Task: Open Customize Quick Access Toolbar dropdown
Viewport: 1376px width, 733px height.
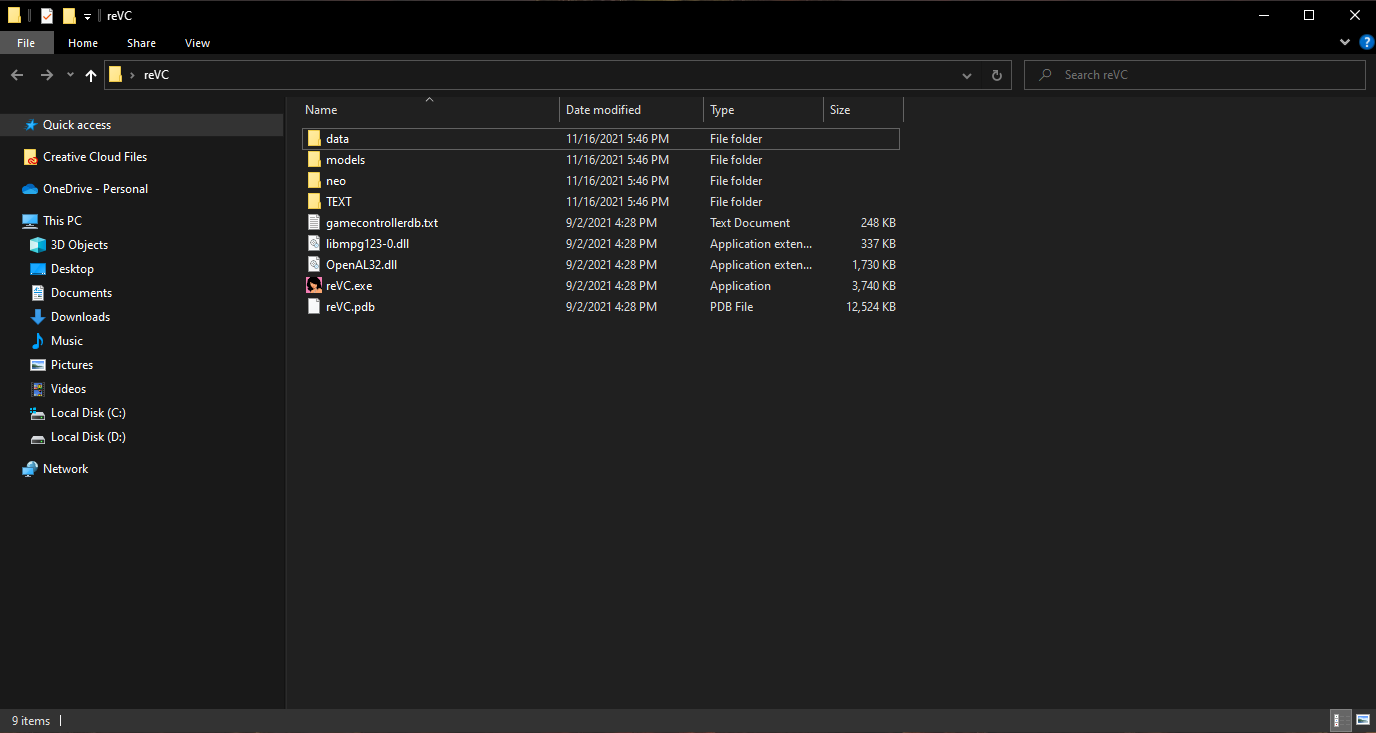Action: (88, 16)
